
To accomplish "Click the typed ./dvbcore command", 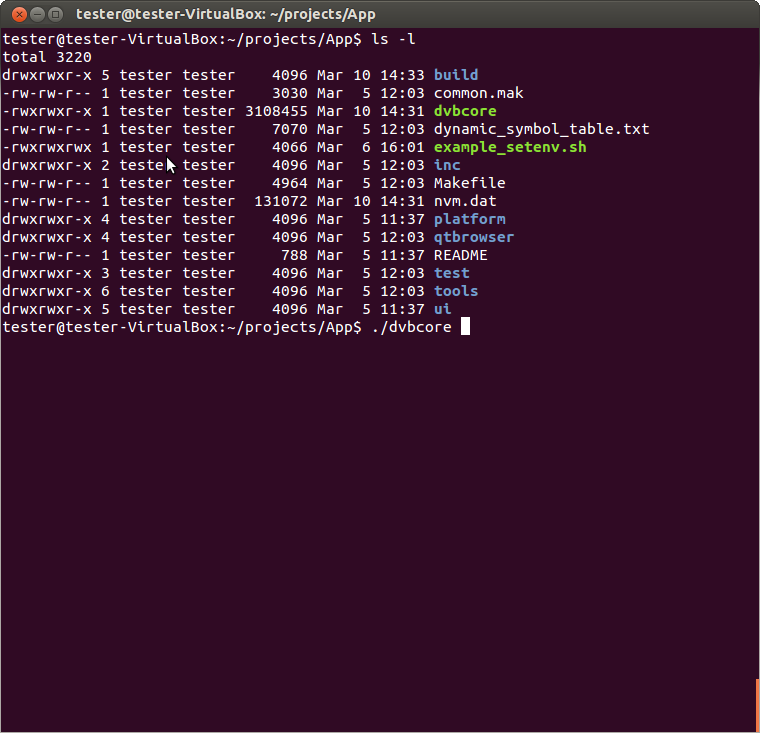I will pos(410,327).
